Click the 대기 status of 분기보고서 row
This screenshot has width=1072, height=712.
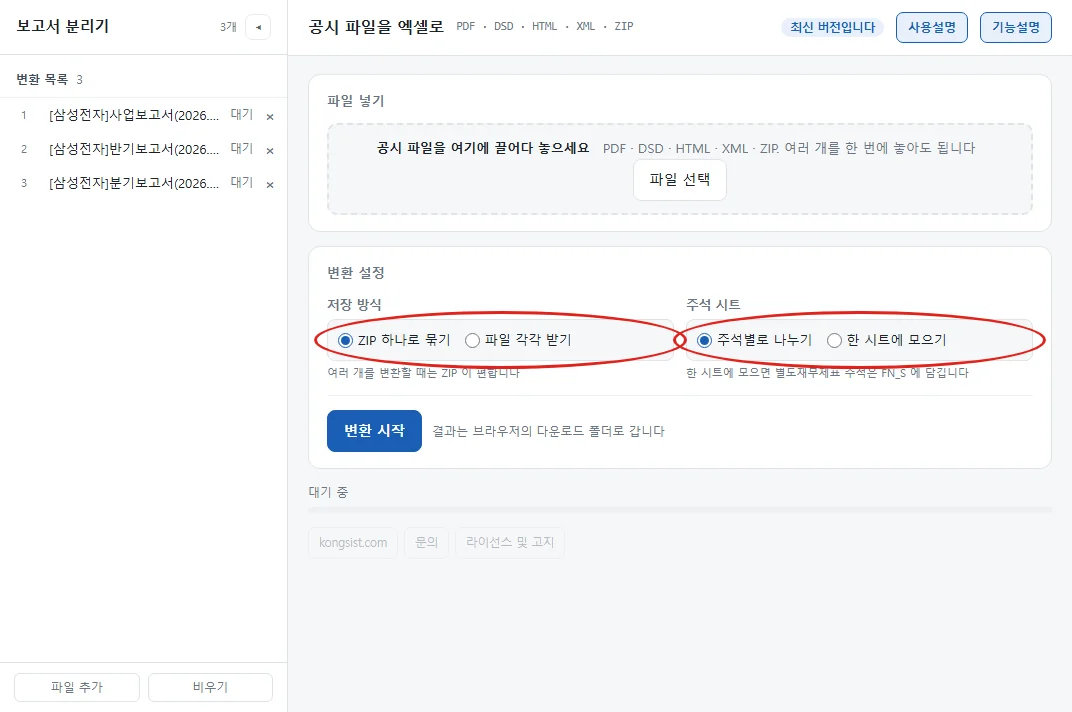click(242, 183)
